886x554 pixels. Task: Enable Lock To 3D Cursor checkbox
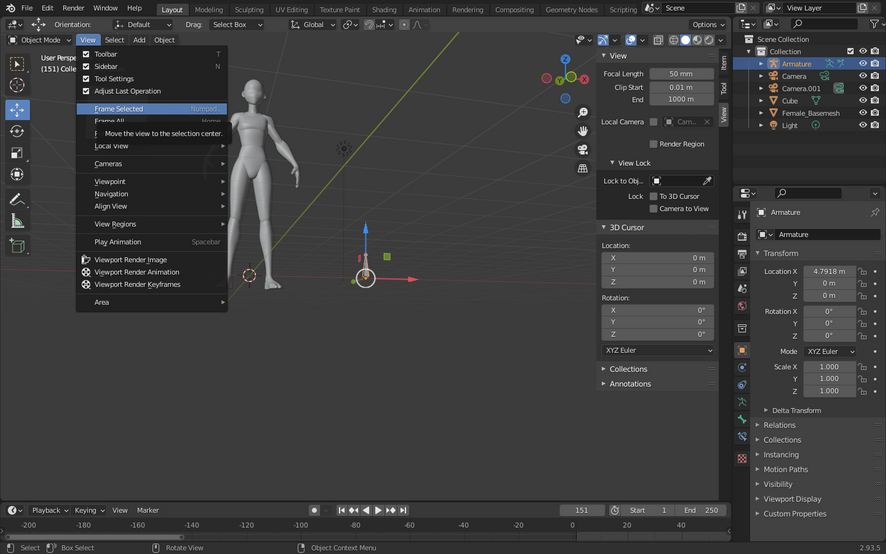653,196
